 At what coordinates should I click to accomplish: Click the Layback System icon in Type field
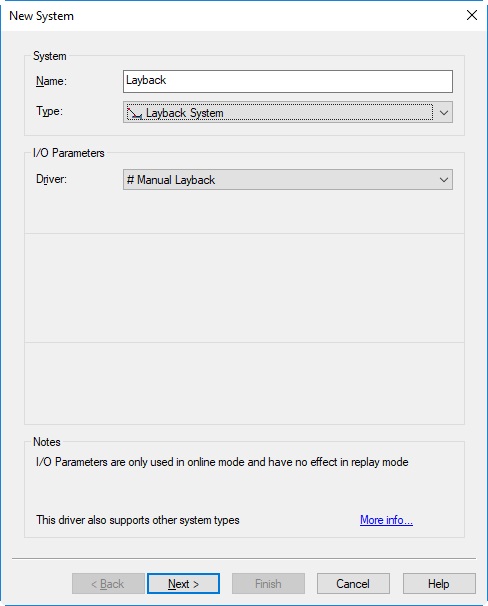(134, 114)
